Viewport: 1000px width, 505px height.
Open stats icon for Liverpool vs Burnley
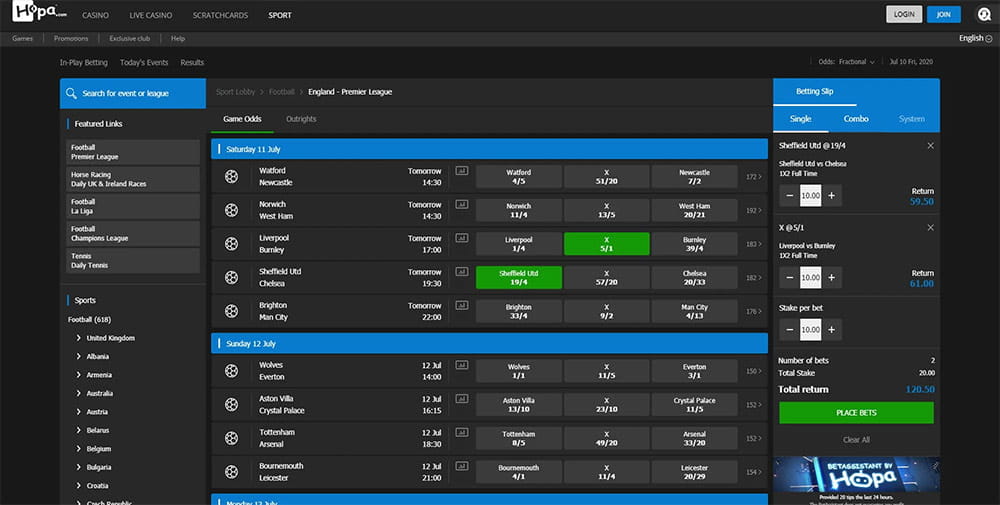[462, 238]
